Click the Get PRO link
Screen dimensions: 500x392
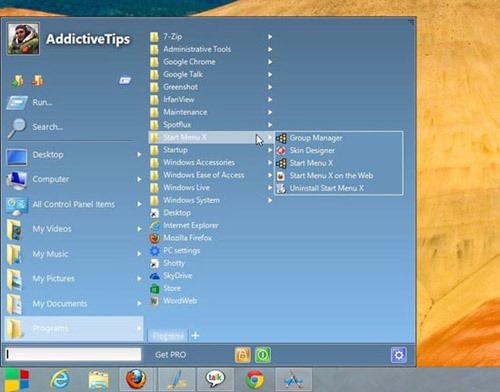click(170, 355)
